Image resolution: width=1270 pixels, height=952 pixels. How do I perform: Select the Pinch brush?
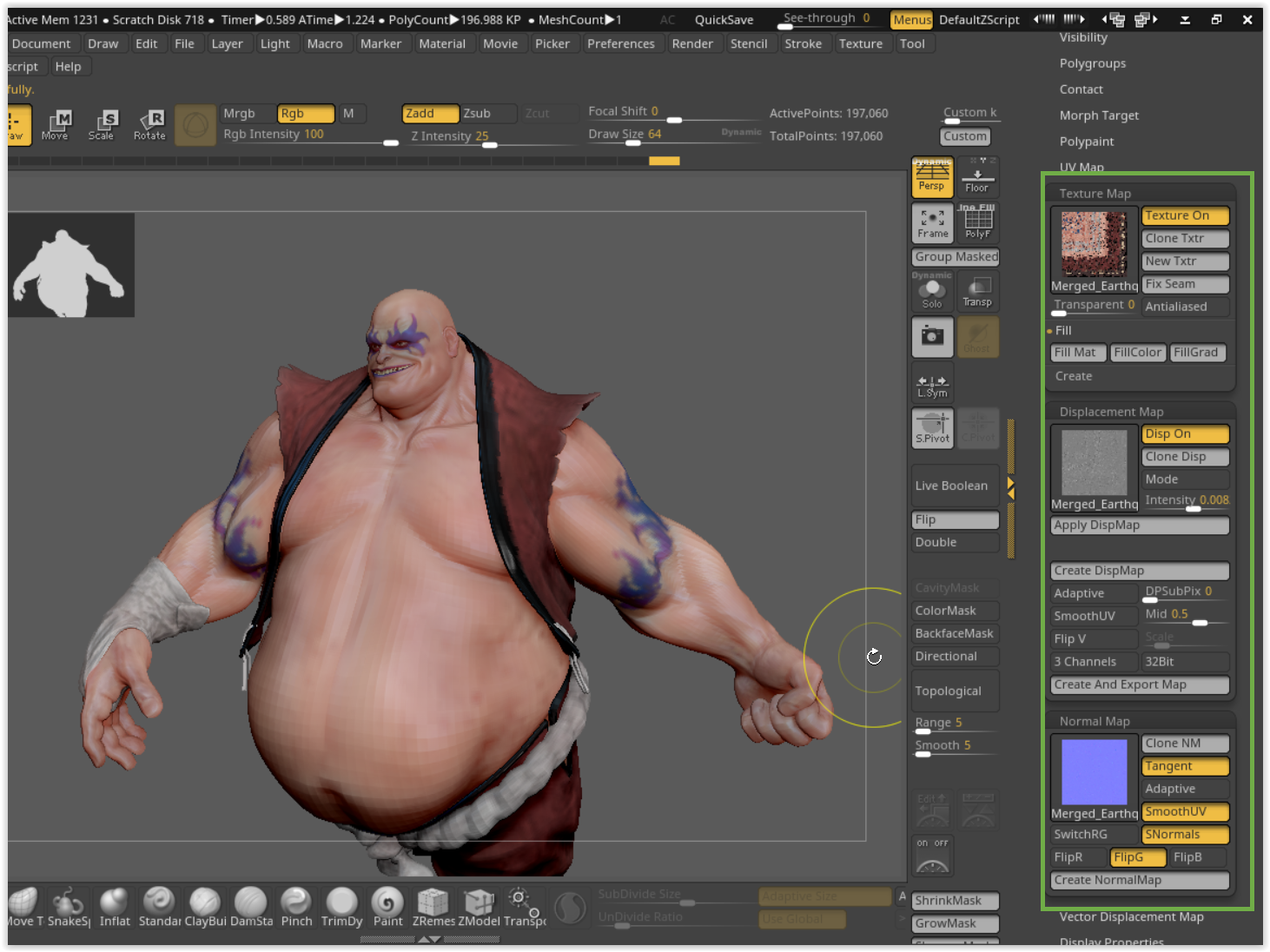pyautogui.click(x=296, y=907)
